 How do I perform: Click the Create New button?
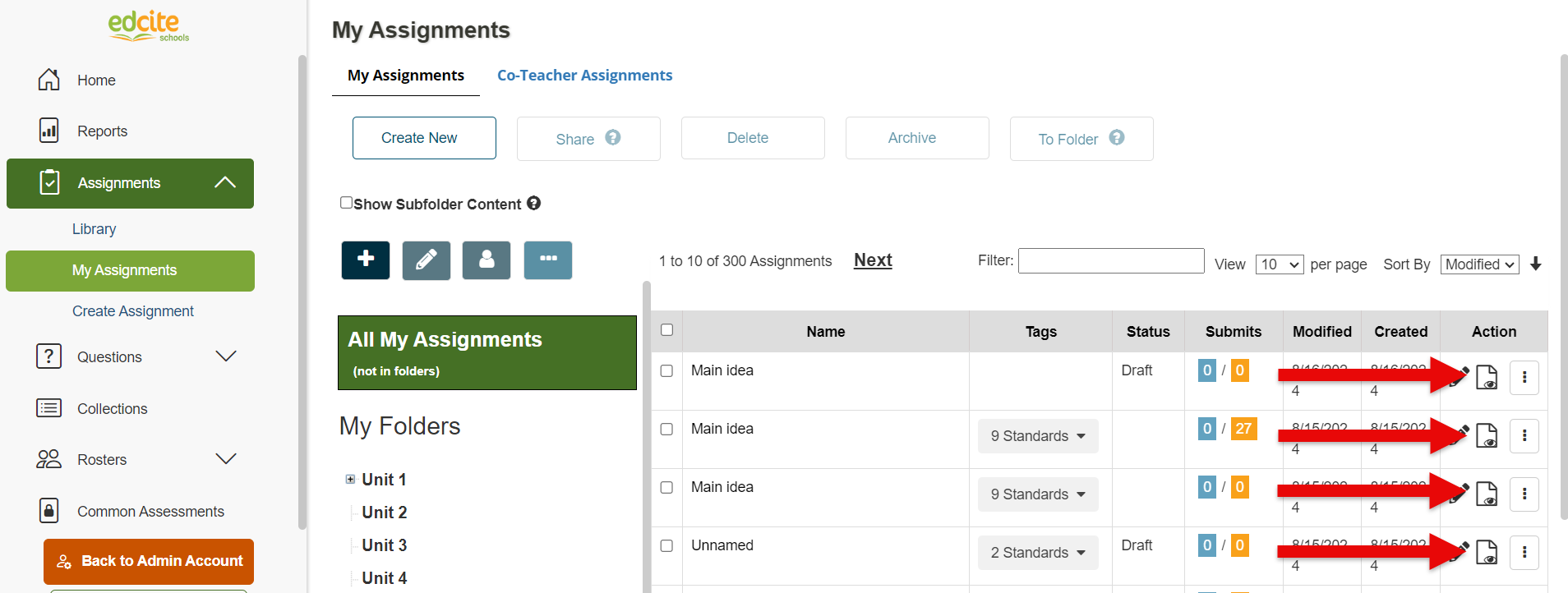coord(424,138)
